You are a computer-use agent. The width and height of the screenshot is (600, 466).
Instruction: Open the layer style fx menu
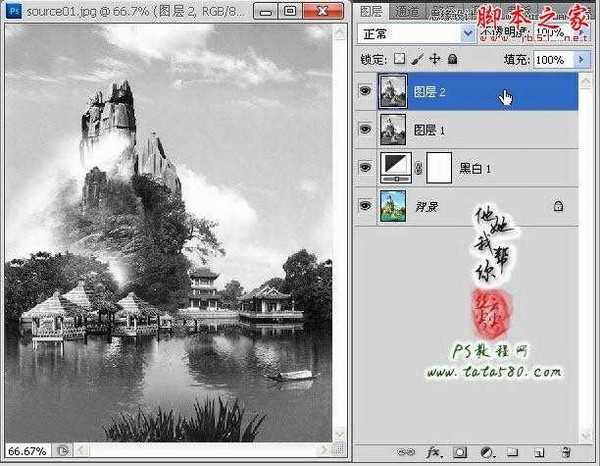pos(434,452)
